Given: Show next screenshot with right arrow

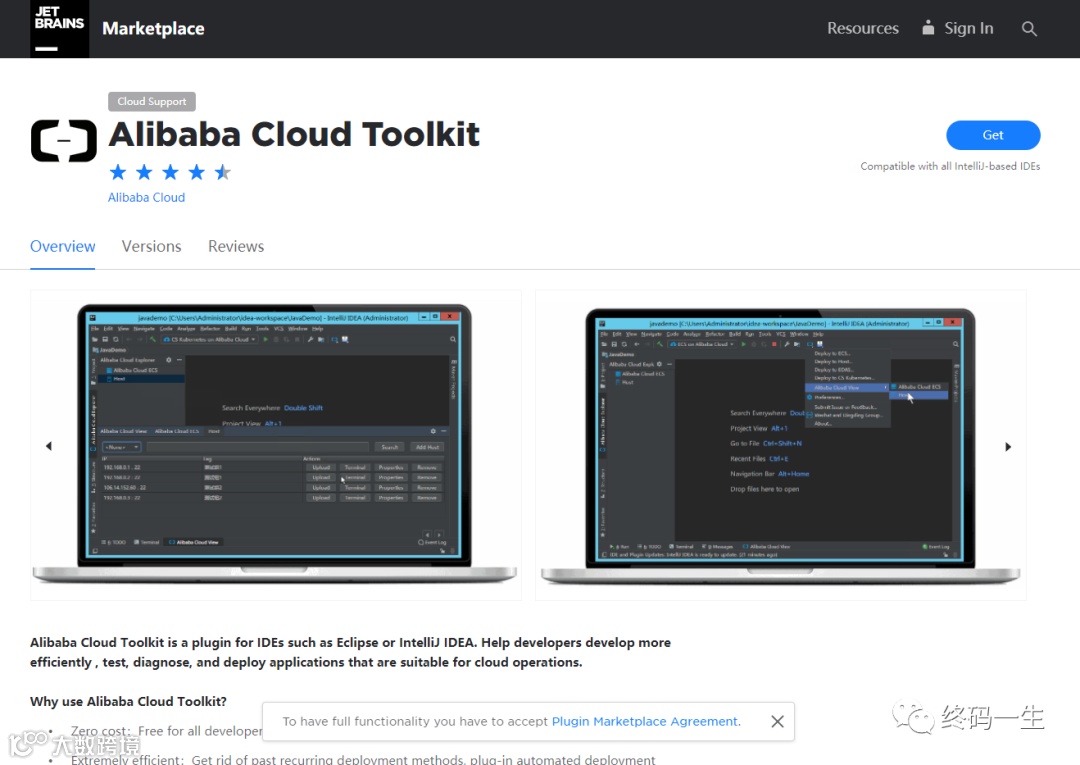Looking at the screenshot, I should pyautogui.click(x=1008, y=447).
